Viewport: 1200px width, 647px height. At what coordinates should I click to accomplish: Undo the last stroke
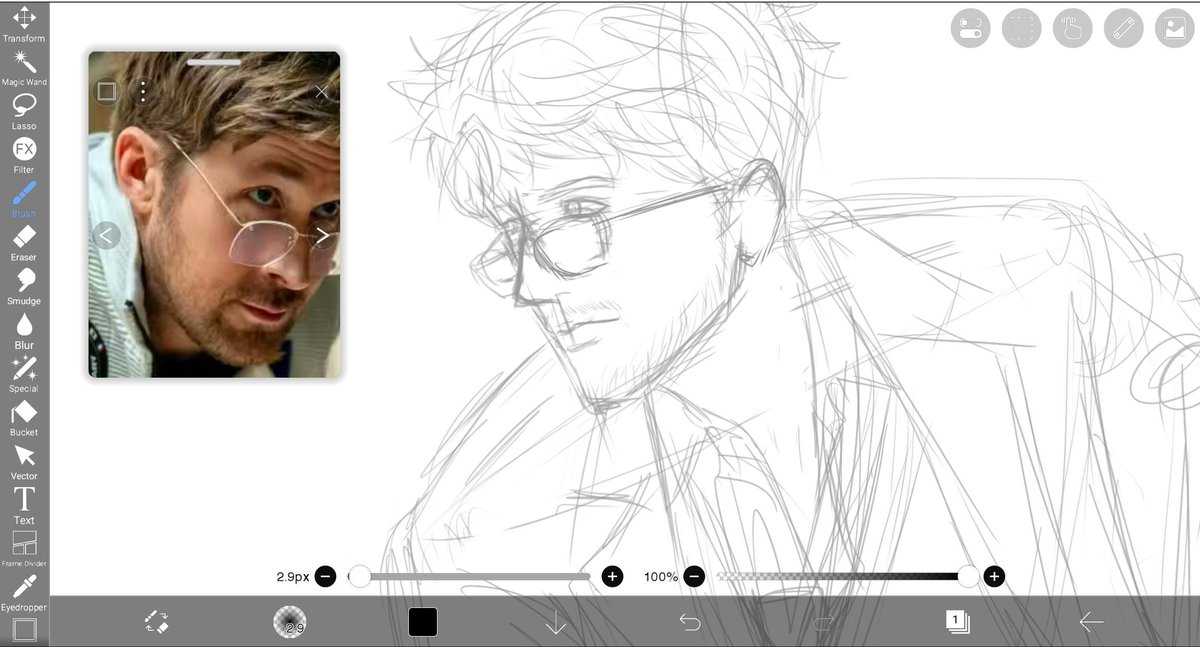pyautogui.click(x=690, y=622)
